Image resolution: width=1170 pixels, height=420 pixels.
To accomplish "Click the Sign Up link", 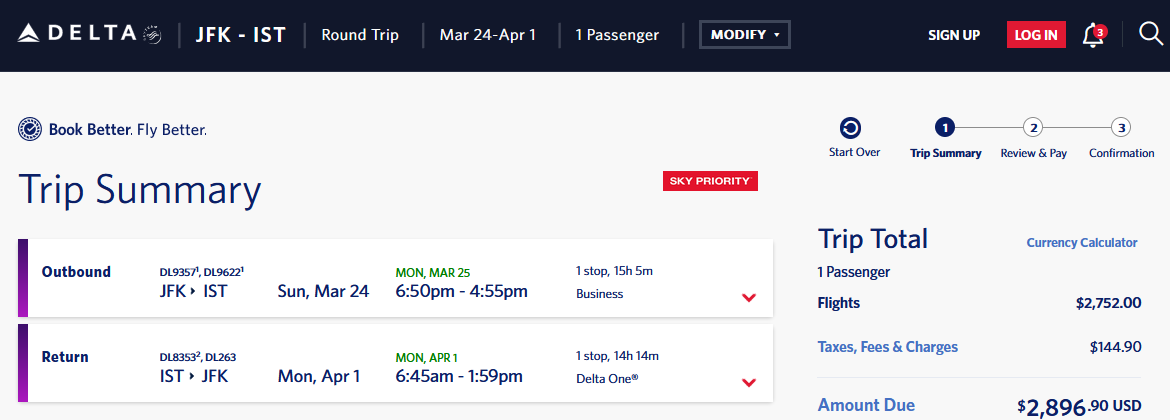I will [954, 35].
